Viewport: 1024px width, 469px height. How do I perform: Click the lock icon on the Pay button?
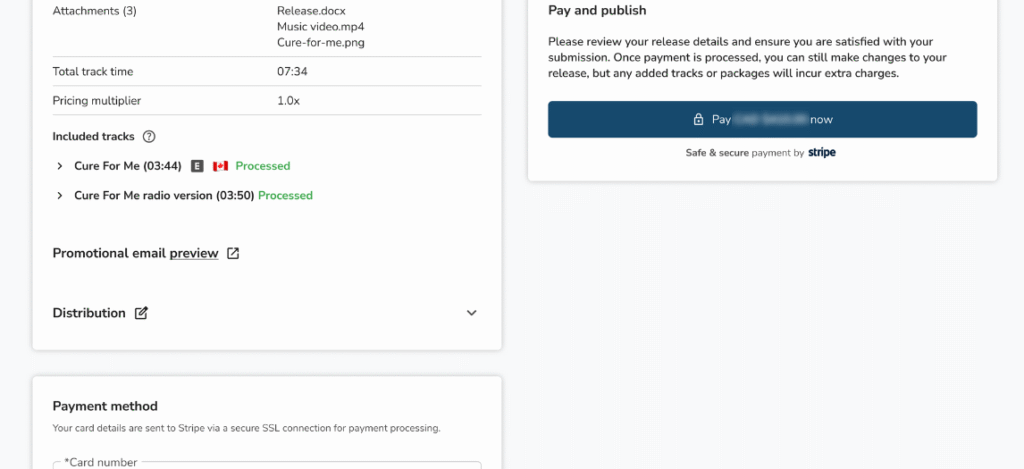tap(699, 119)
